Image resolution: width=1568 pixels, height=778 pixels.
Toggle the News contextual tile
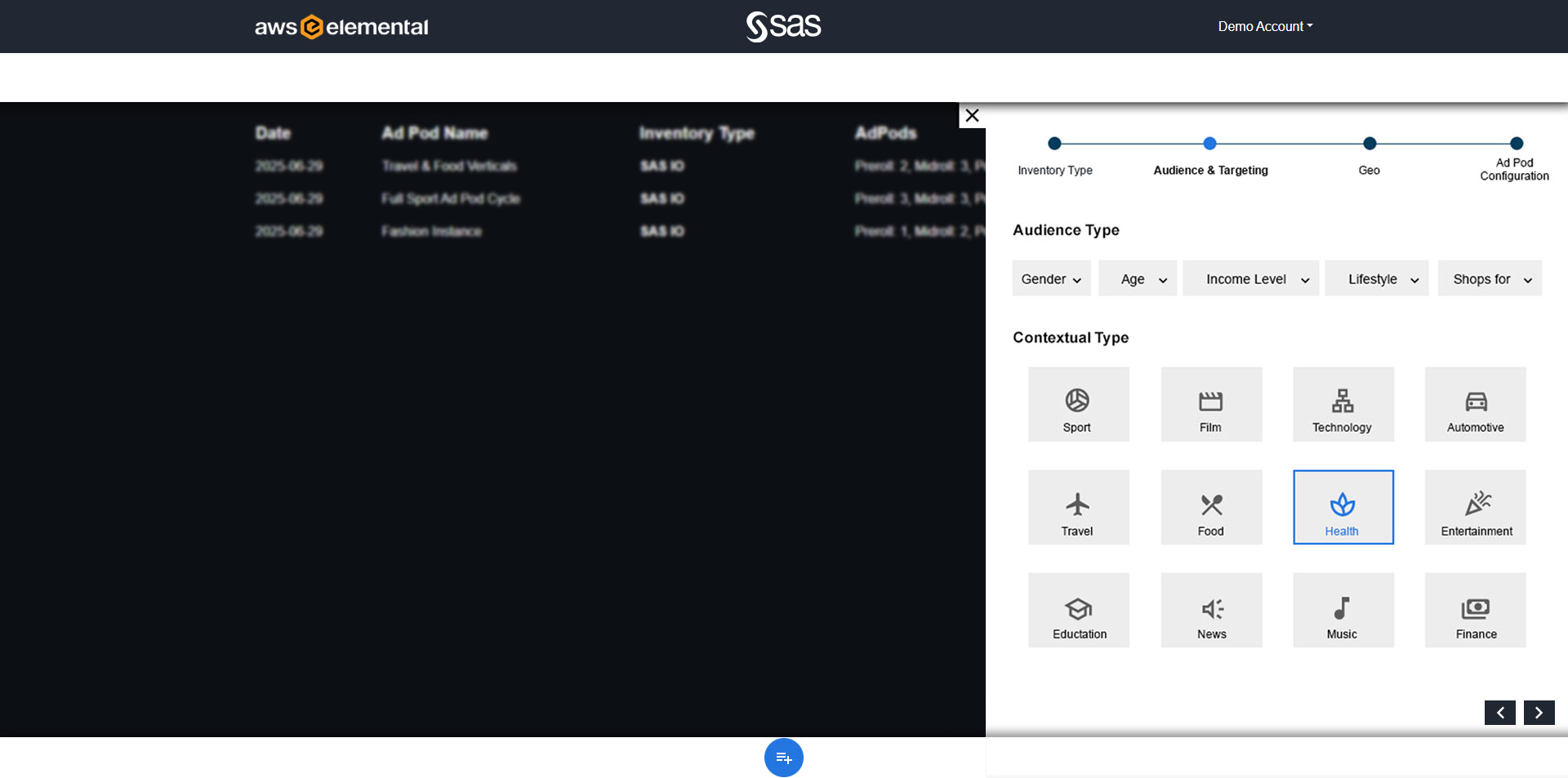pyautogui.click(x=1211, y=611)
